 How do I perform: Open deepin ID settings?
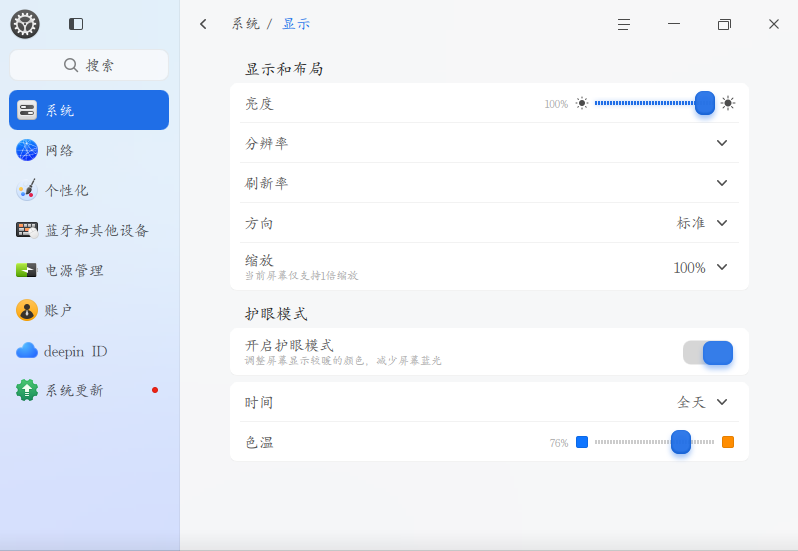(x=89, y=351)
